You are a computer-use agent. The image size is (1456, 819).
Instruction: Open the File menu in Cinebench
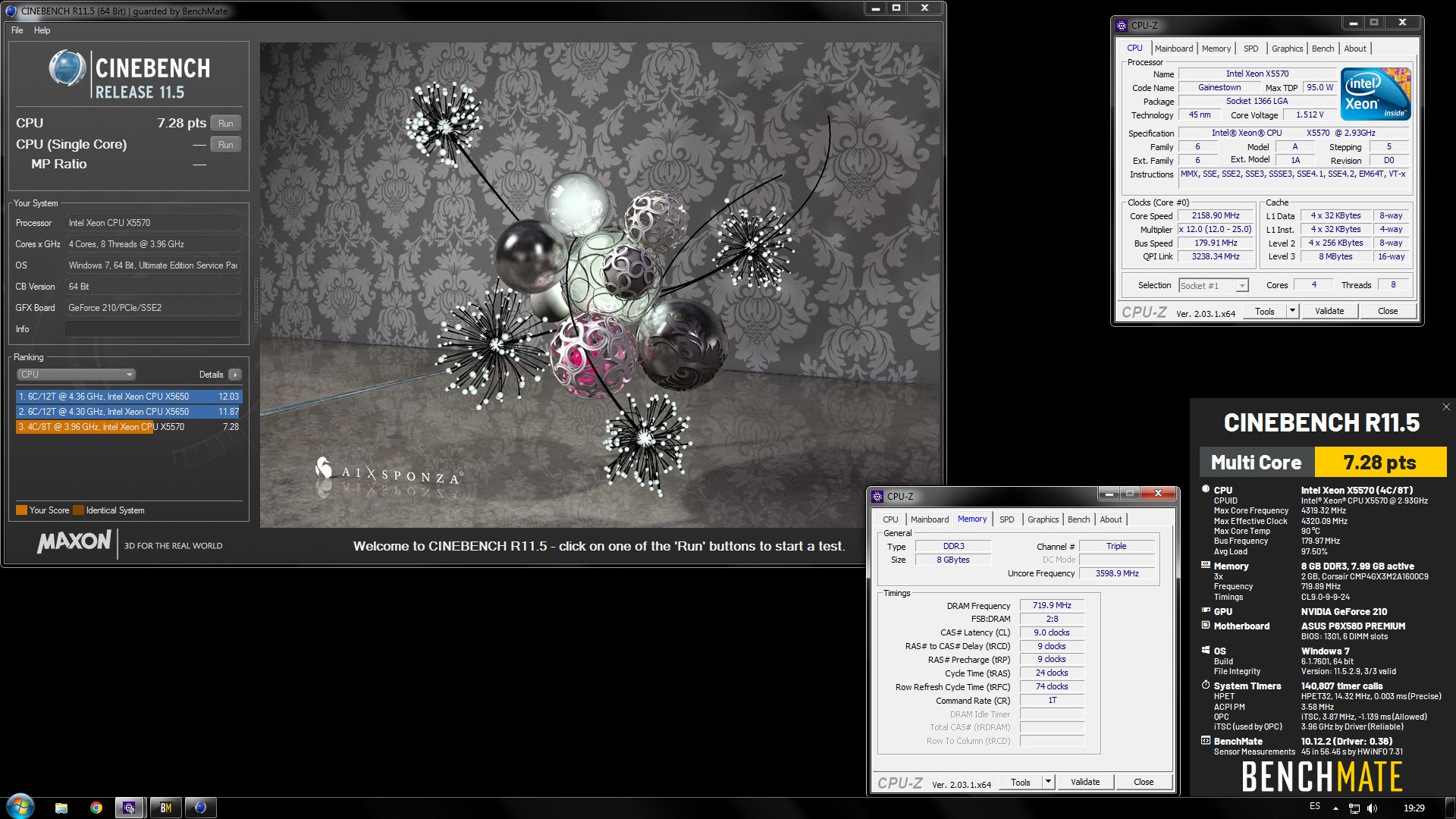click(17, 30)
